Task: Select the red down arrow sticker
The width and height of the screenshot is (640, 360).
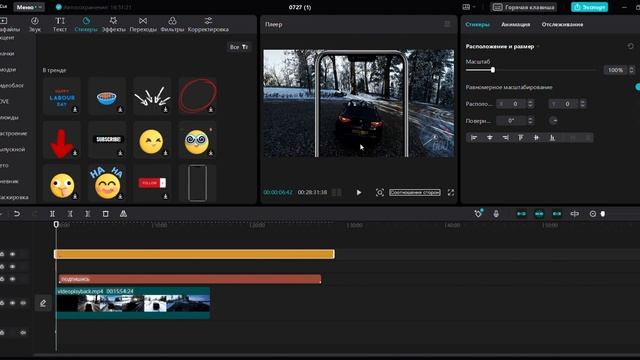Action: coord(62,140)
